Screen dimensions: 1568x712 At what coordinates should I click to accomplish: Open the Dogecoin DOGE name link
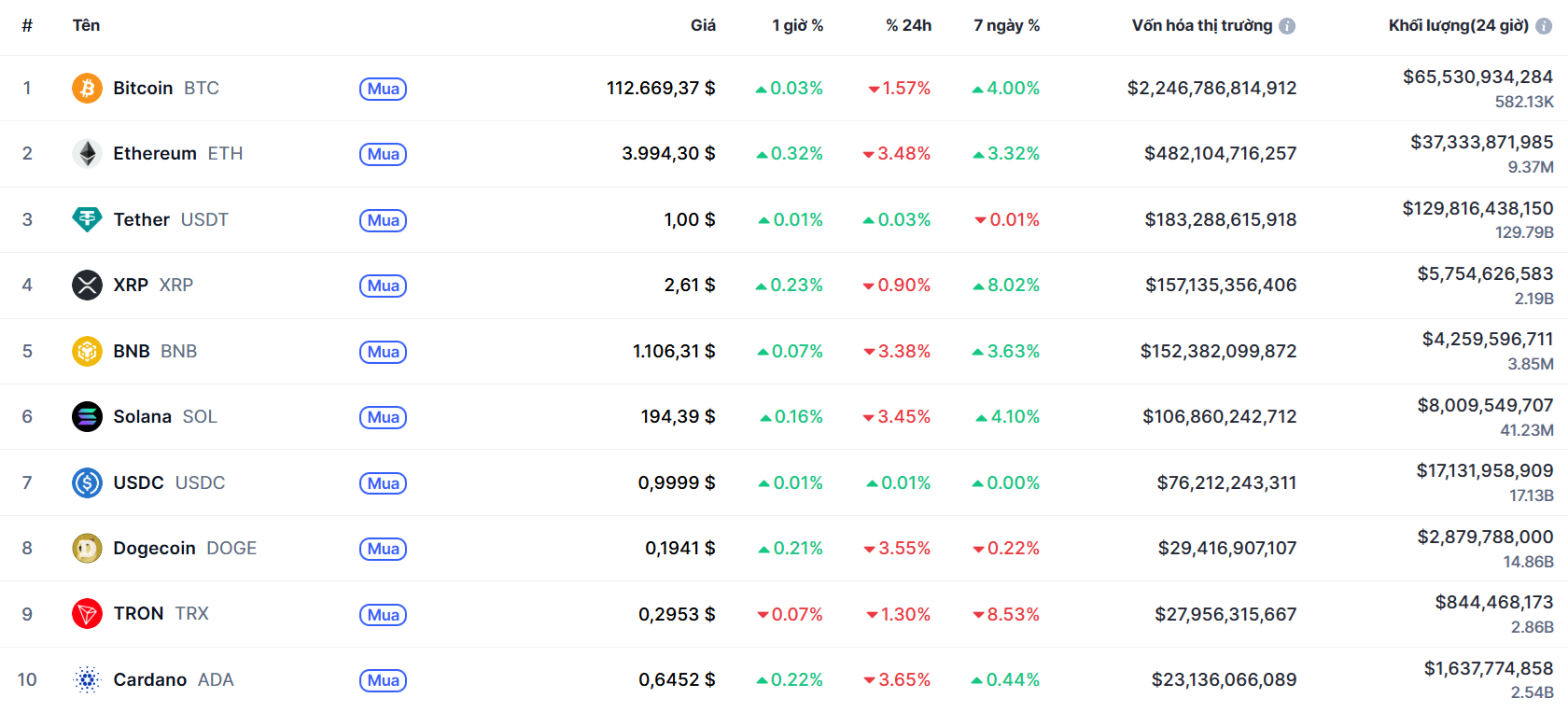coord(185,548)
